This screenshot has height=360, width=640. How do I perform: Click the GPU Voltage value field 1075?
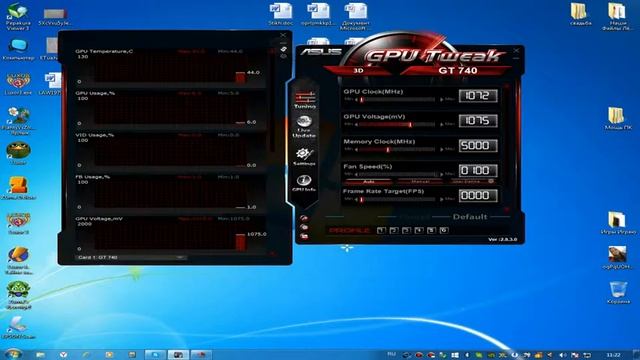pos(478,121)
